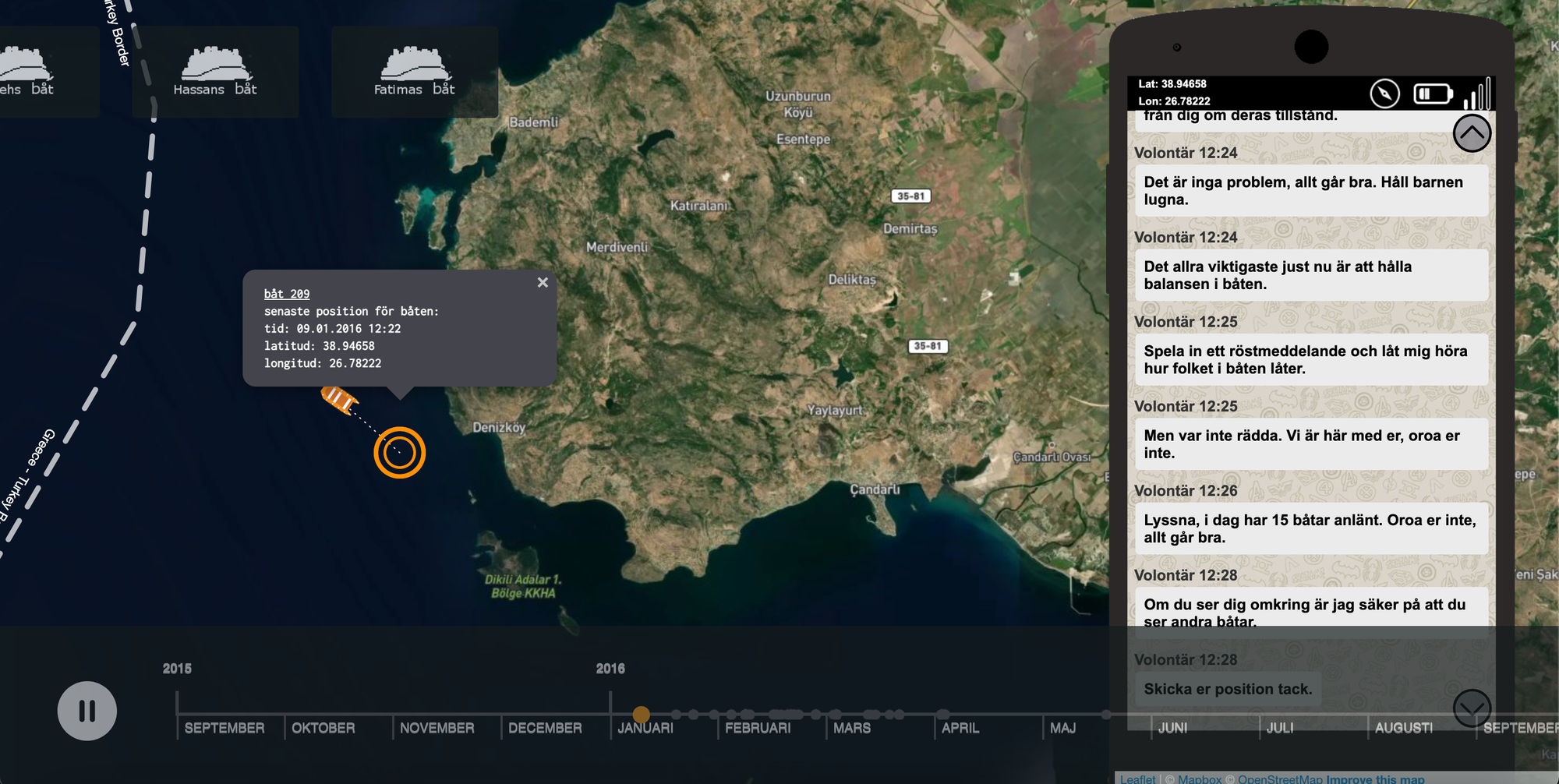Click the battery icon on phone
The image size is (1559, 784).
[1433, 94]
